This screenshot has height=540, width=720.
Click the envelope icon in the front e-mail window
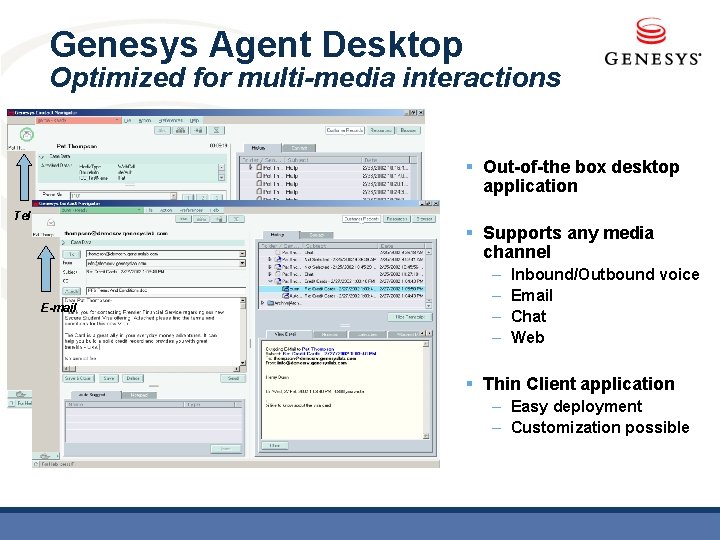[x=51, y=223]
